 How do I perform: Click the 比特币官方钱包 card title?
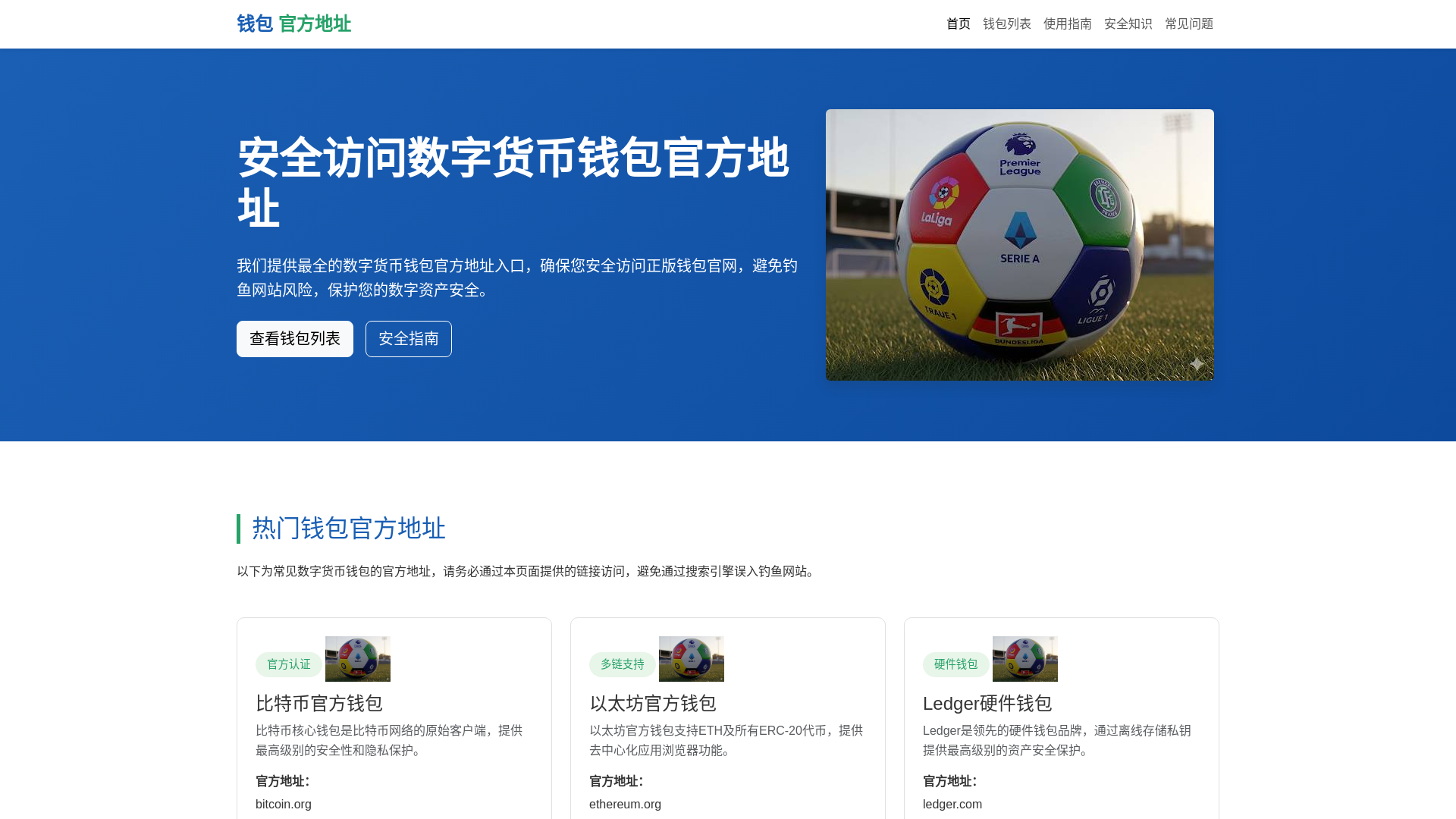[319, 704]
